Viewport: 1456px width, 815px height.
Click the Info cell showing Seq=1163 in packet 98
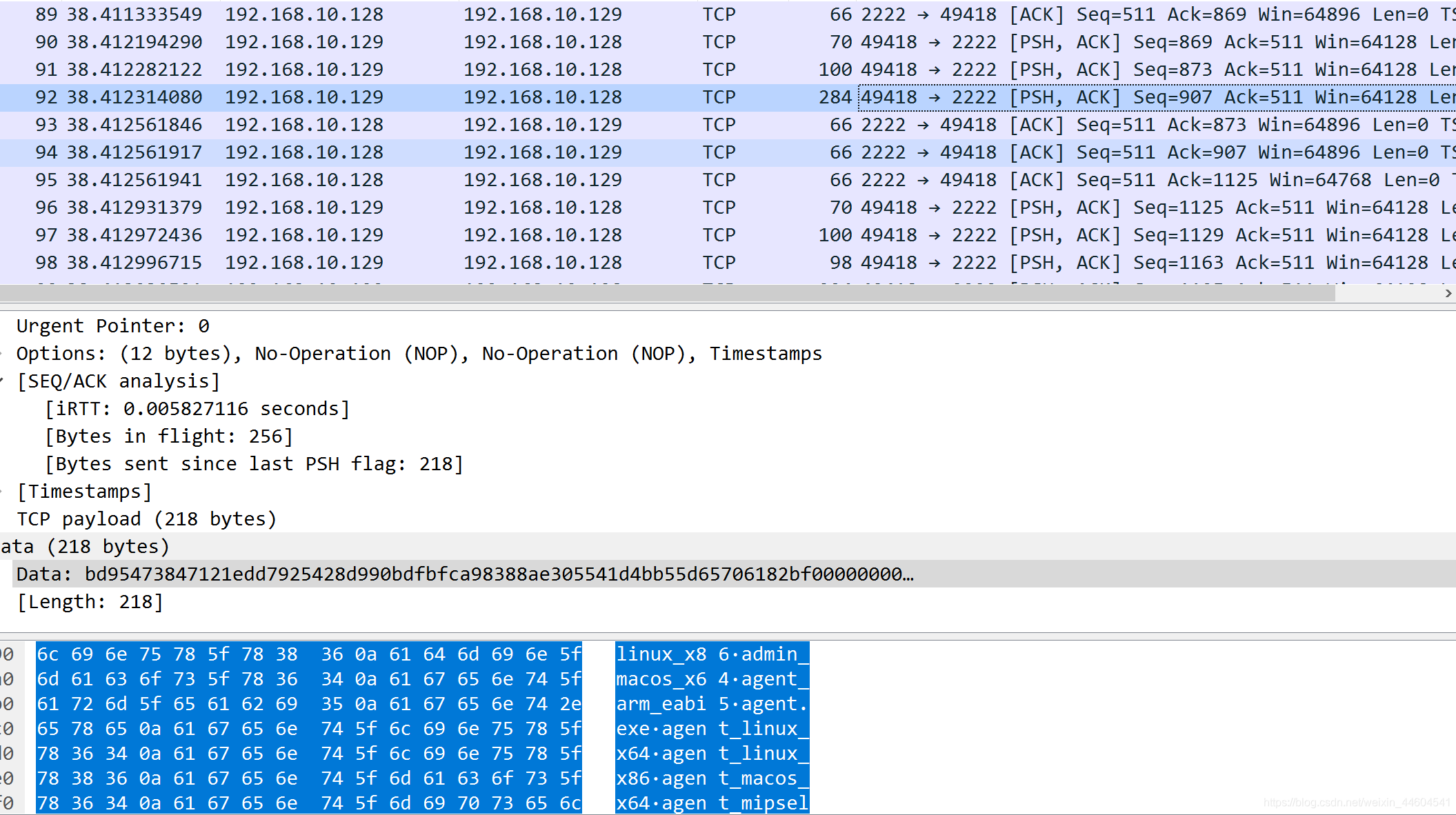(x=1159, y=263)
